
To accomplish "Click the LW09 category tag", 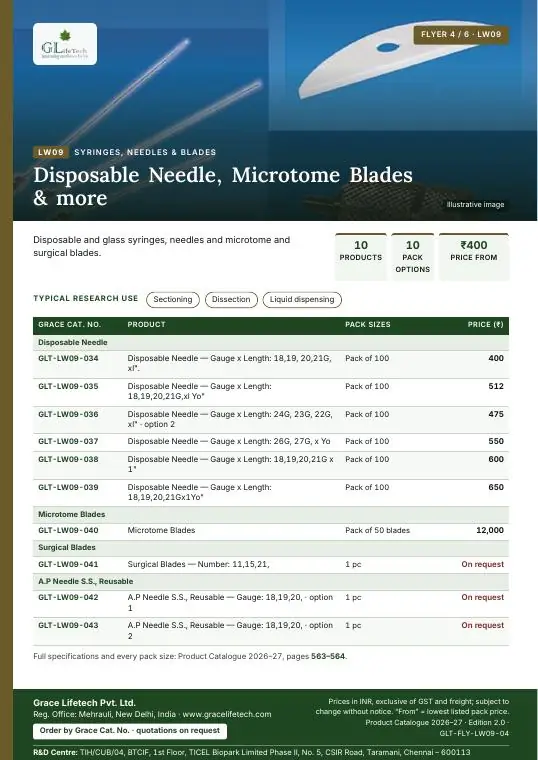I will 51,152.
